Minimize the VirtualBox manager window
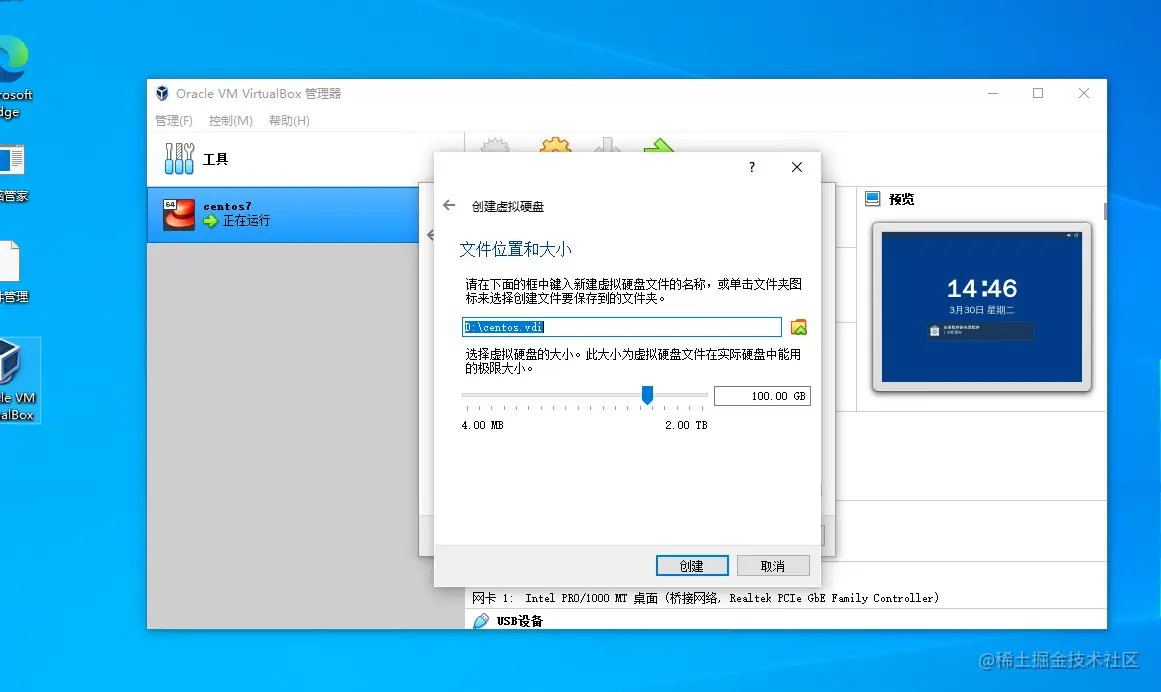1161x692 pixels. [x=993, y=93]
